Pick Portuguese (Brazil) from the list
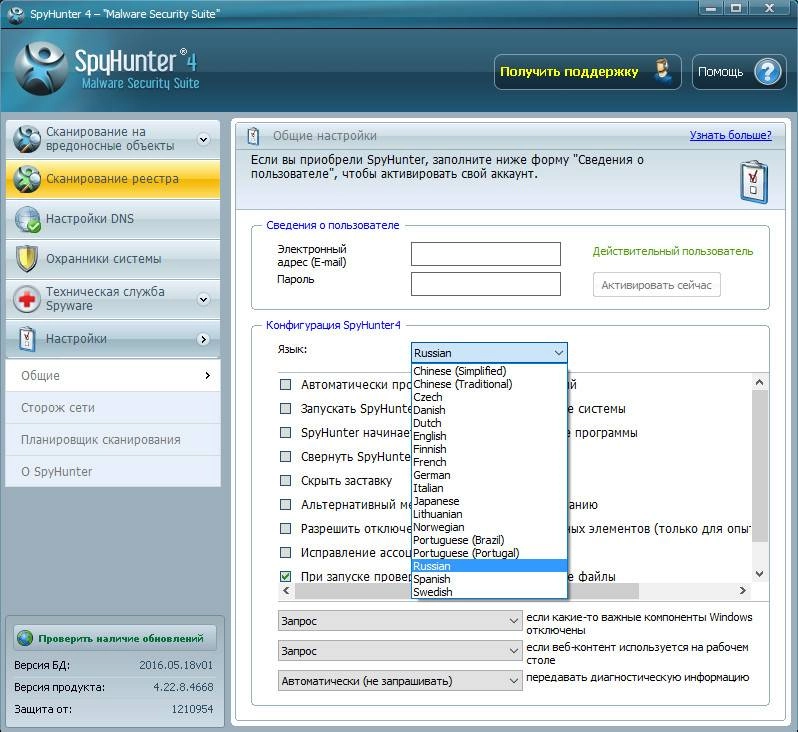 point(489,540)
